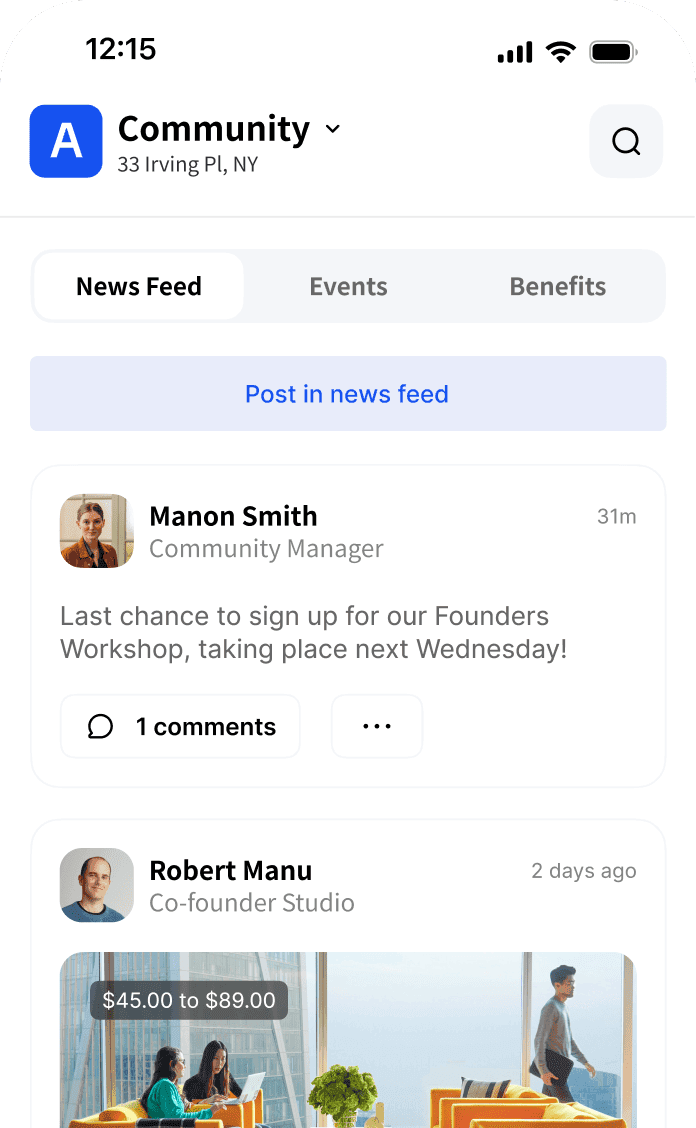Click 'Post in news feed'
Screen dimensions: 696x1128
pyautogui.click(x=347, y=394)
